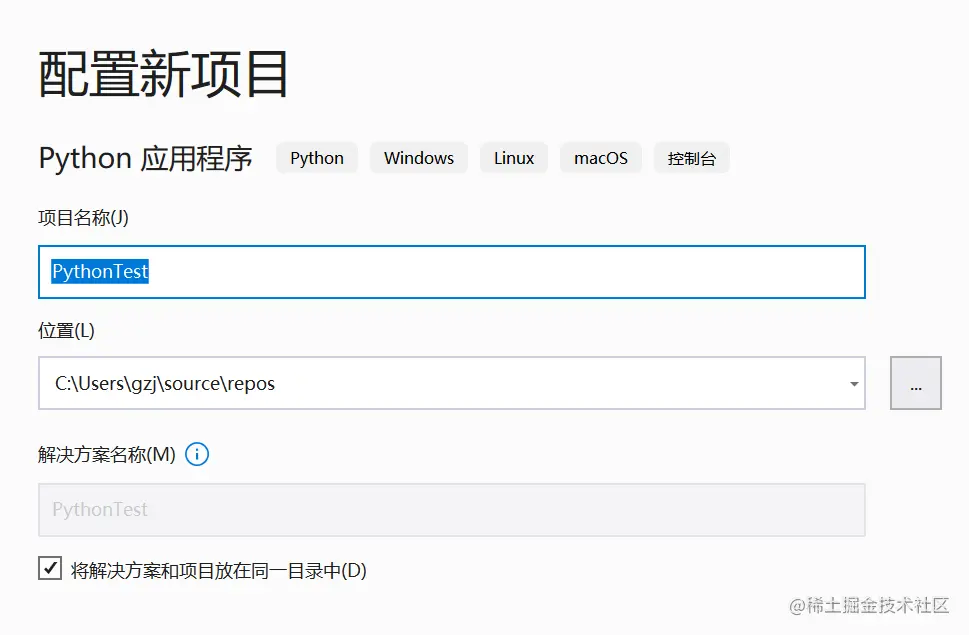This screenshot has width=969, height=635.
Task: Click the 位置(L) label
Action: tap(66, 330)
